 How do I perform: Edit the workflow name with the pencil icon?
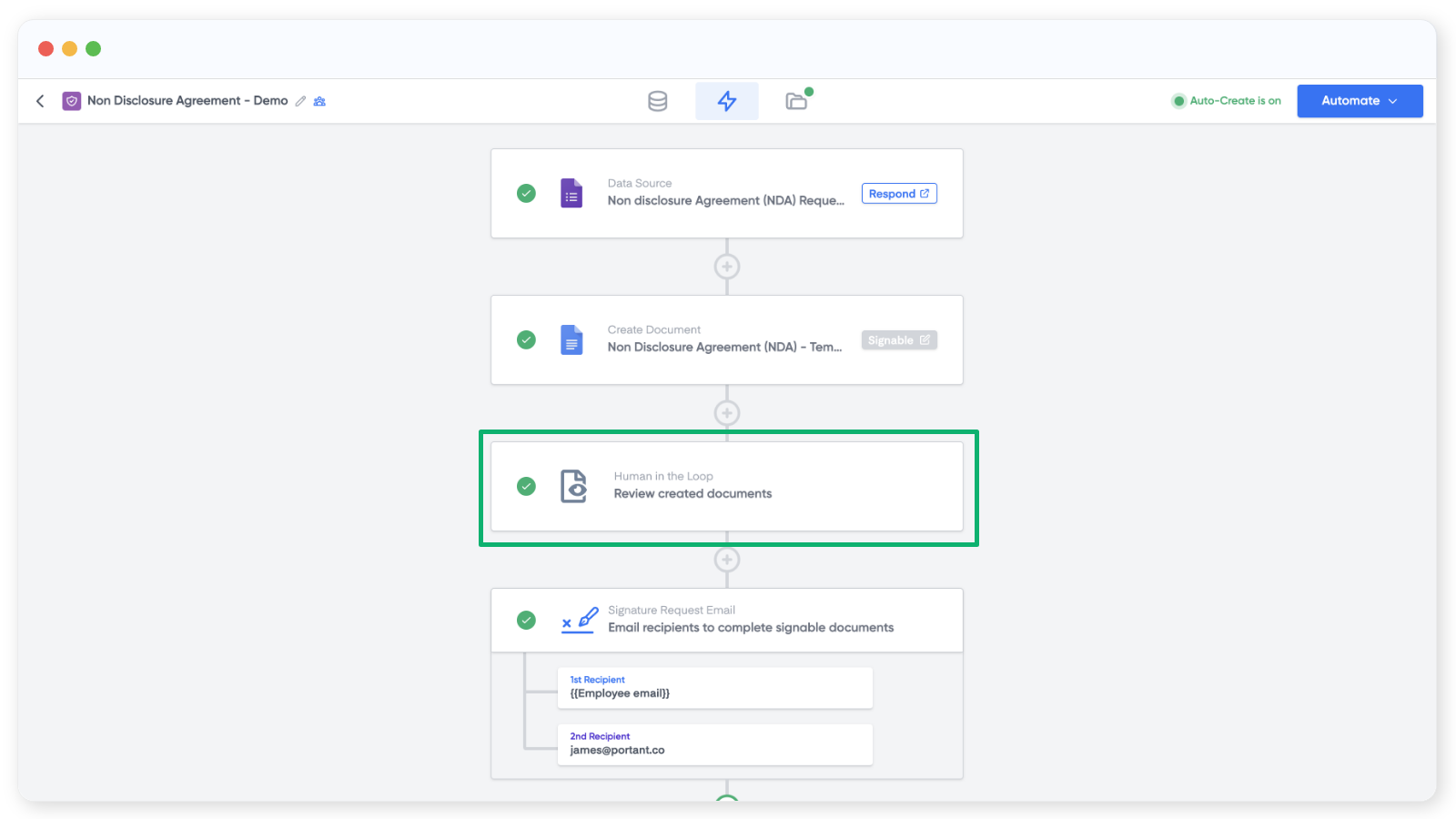point(300,101)
